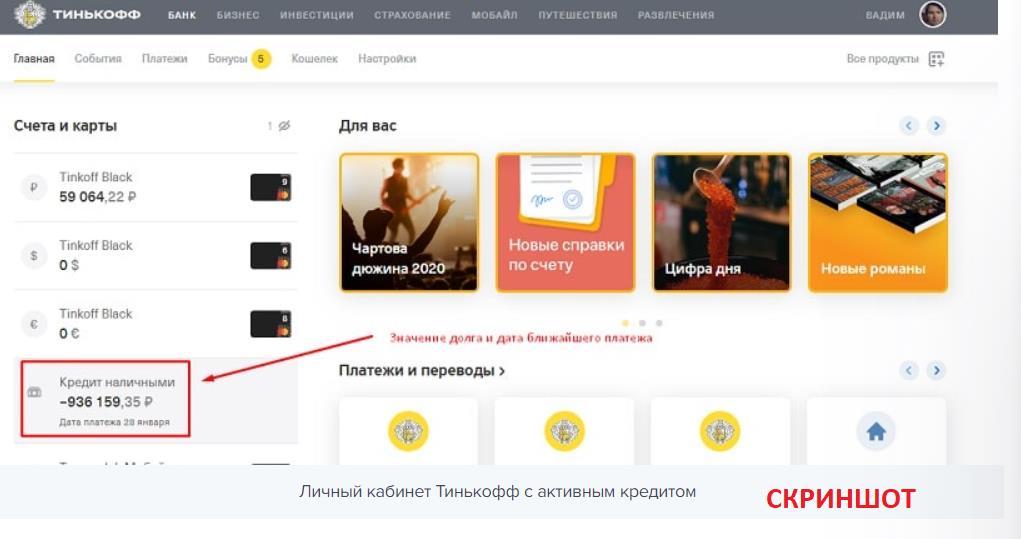Viewport: 1021px width, 539px height.
Task: Switch to the Бонусы tab
Action: [x=227, y=59]
